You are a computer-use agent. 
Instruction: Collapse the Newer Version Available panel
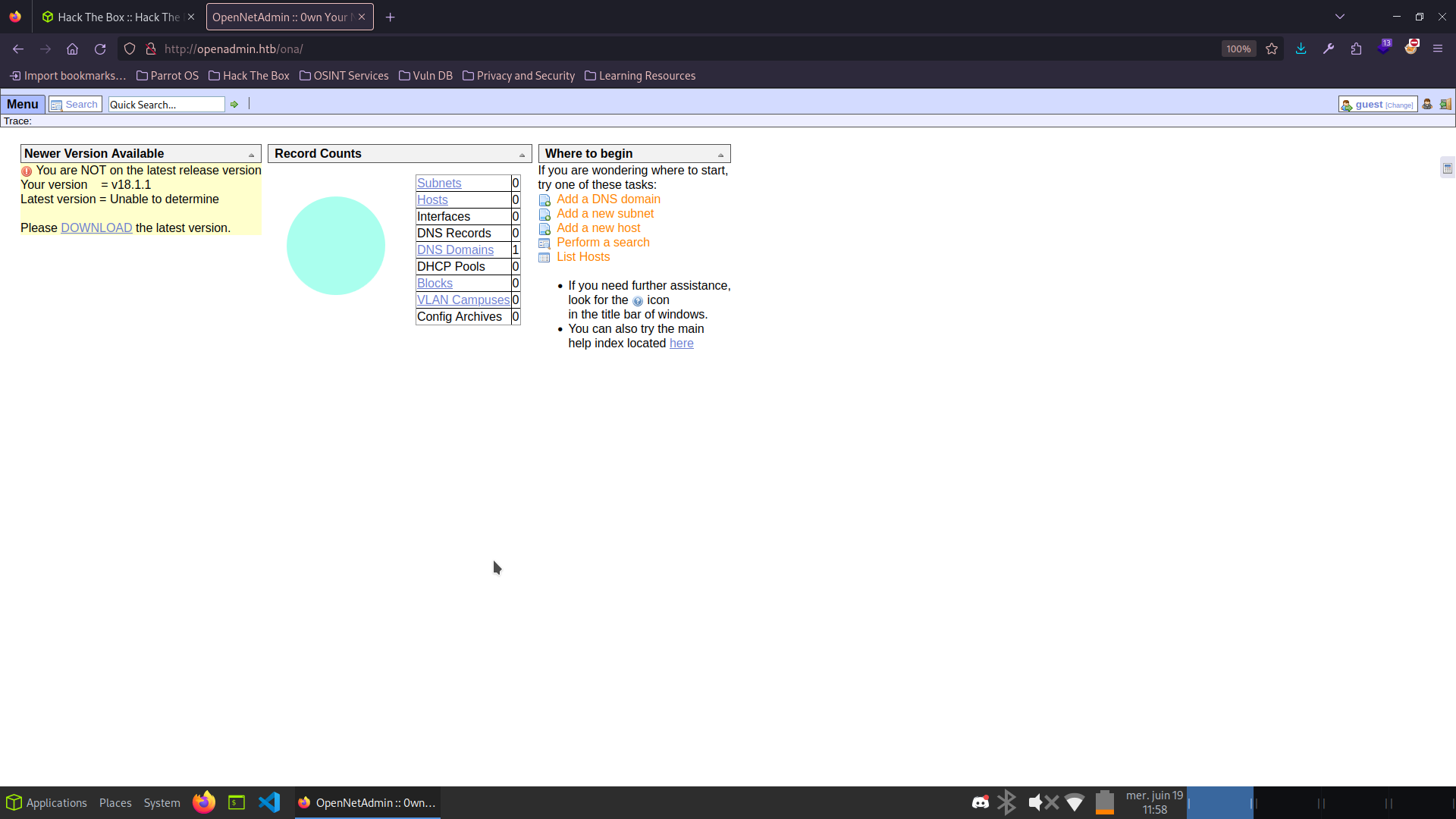(252, 153)
